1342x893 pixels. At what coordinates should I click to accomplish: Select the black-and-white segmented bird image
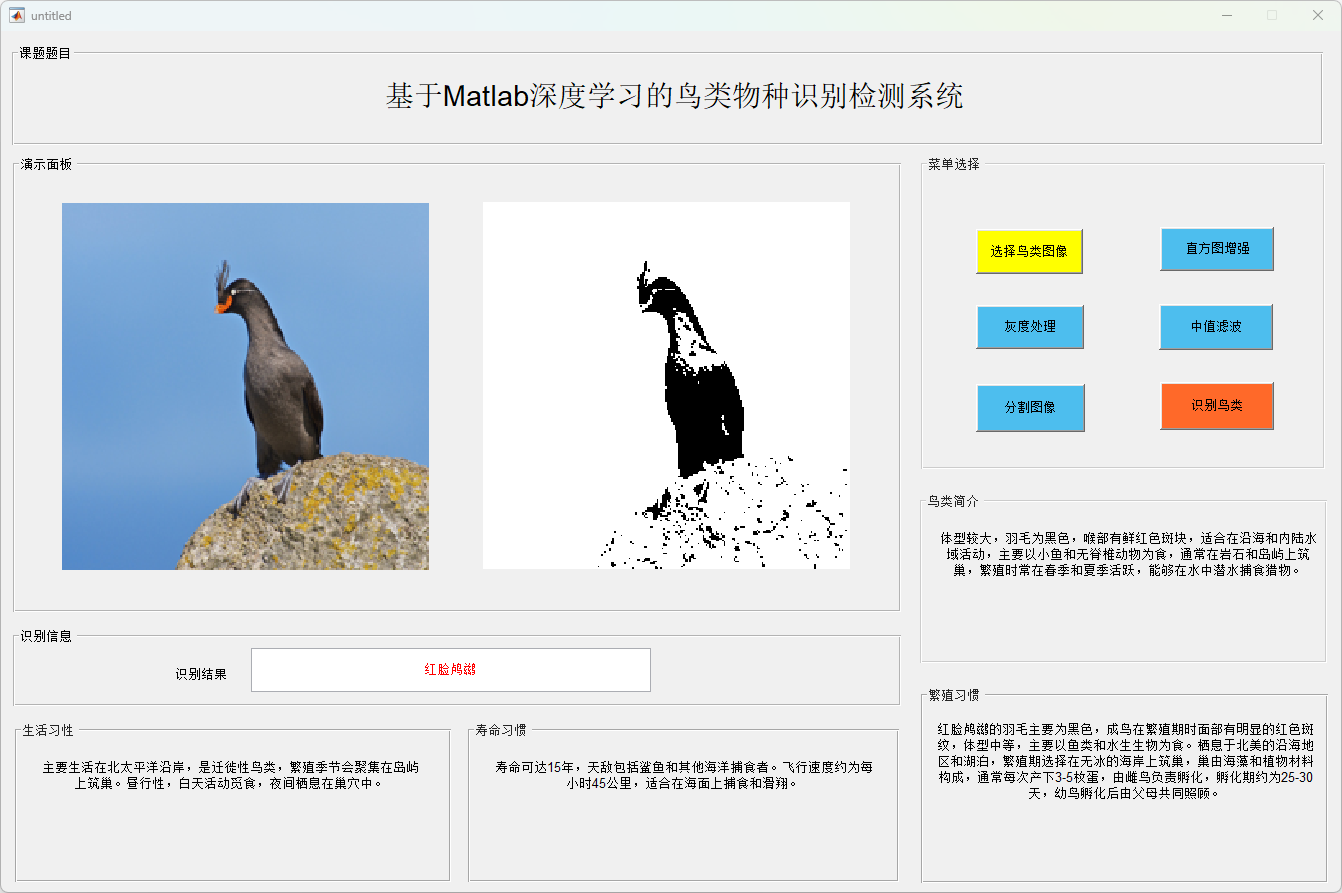click(x=666, y=386)
